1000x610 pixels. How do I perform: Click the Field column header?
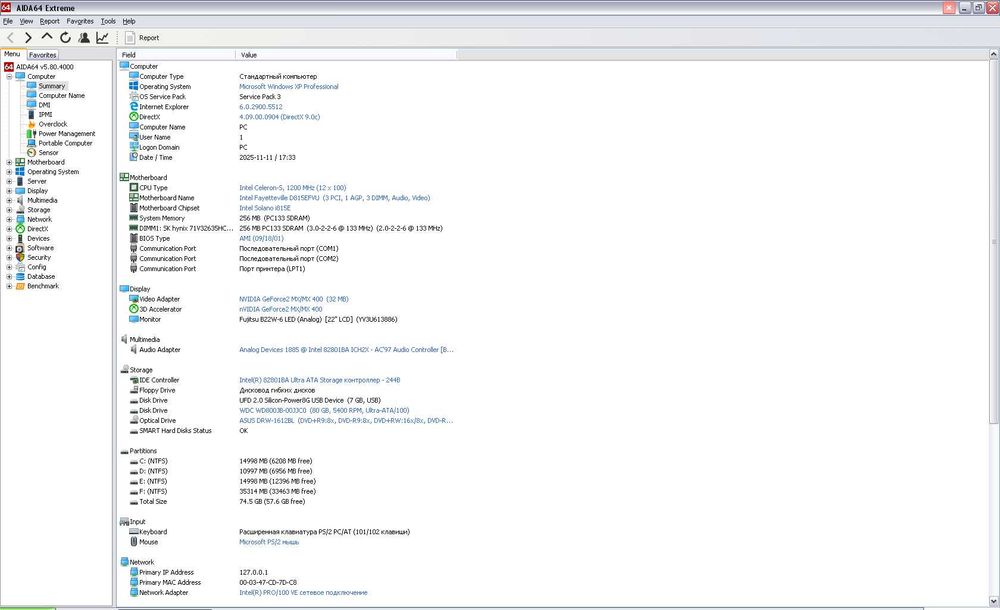pyautogui.click(x=176, y=55)
